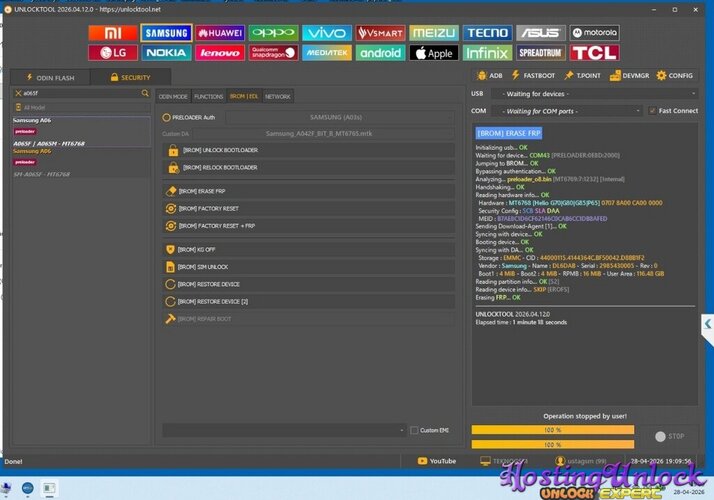
Task: Switch to the SECURITY tab
Action: 130,77
